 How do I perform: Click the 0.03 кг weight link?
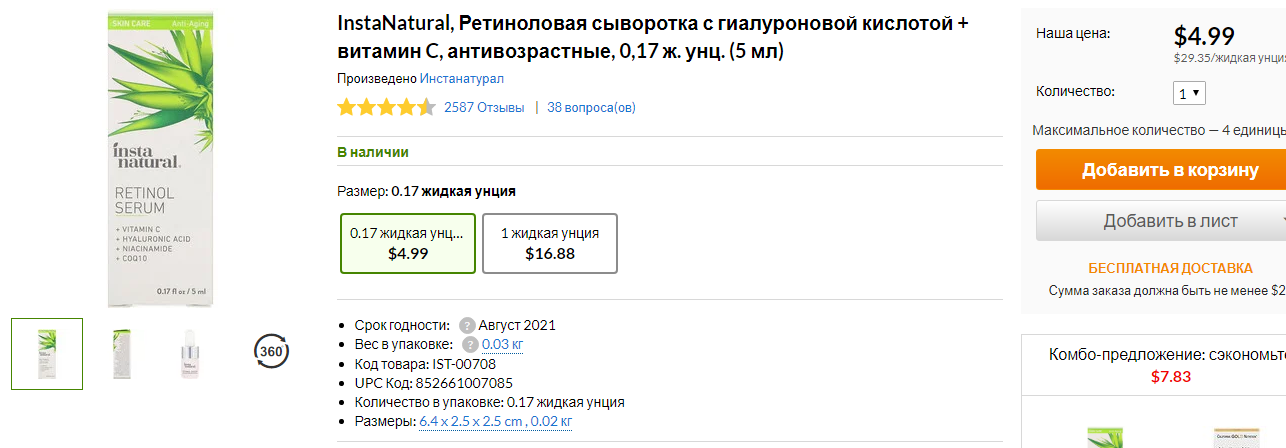(x=503, y=344)
